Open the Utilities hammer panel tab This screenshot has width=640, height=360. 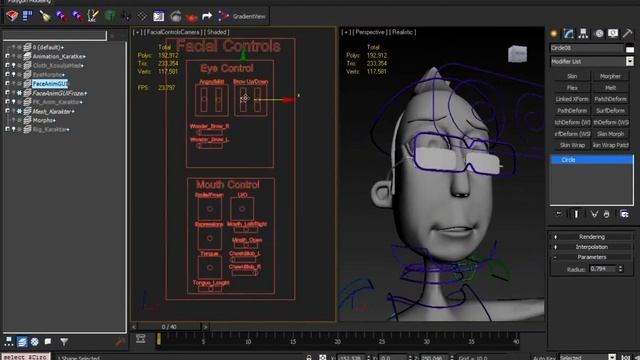coord(627,33)
